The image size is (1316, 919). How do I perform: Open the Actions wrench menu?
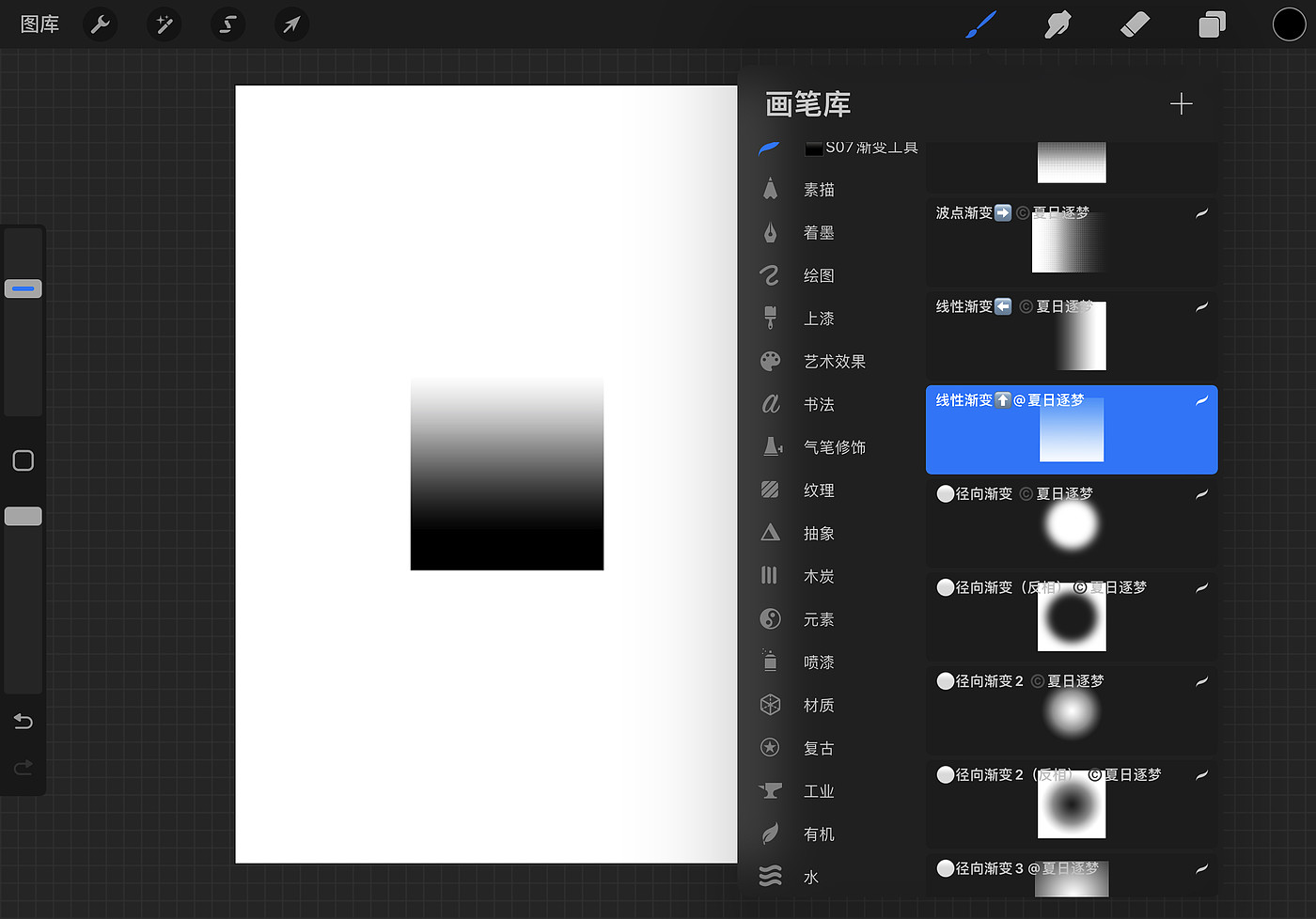(100, 24)
